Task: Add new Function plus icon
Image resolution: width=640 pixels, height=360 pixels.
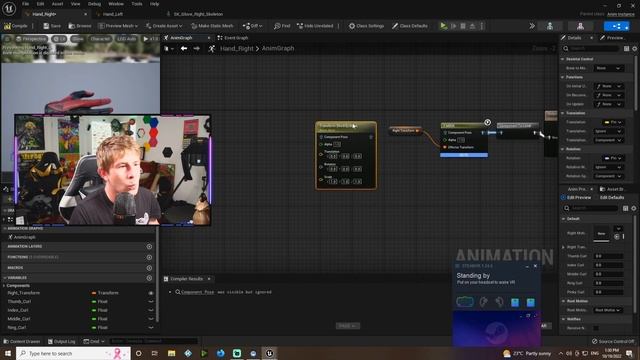Action: [x=149, y=257]
